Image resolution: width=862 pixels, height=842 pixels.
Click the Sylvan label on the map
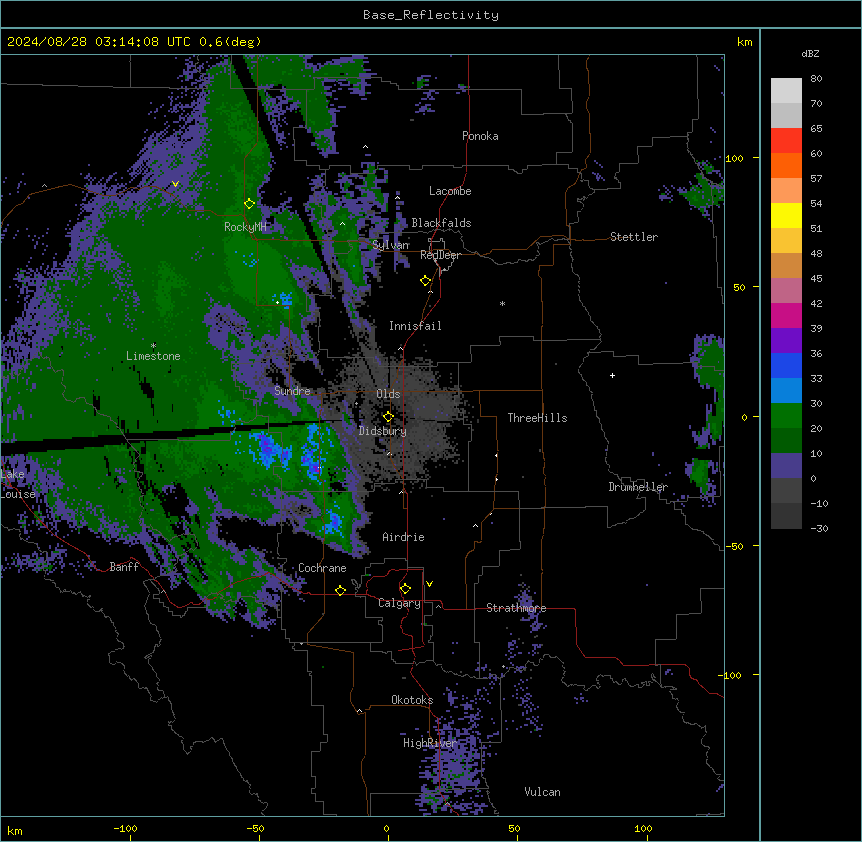click(390, 245)
